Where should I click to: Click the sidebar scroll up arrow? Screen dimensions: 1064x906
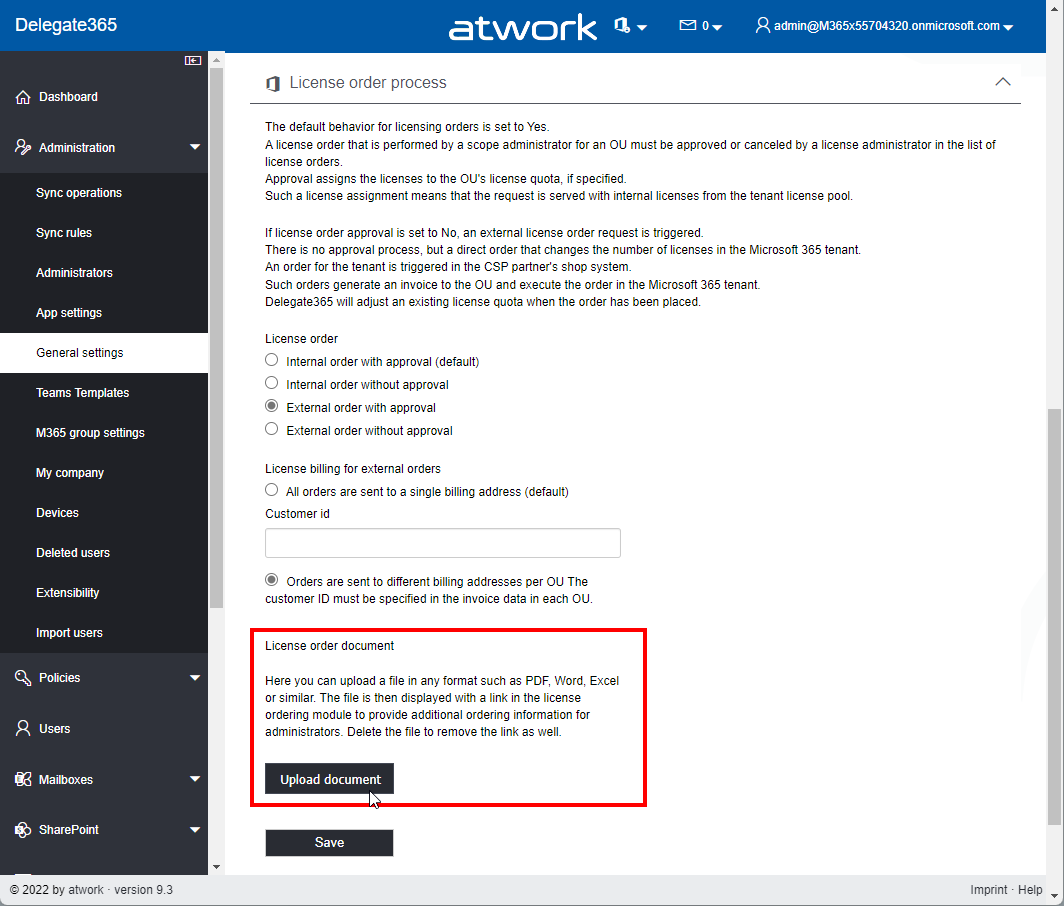(216, 60)
